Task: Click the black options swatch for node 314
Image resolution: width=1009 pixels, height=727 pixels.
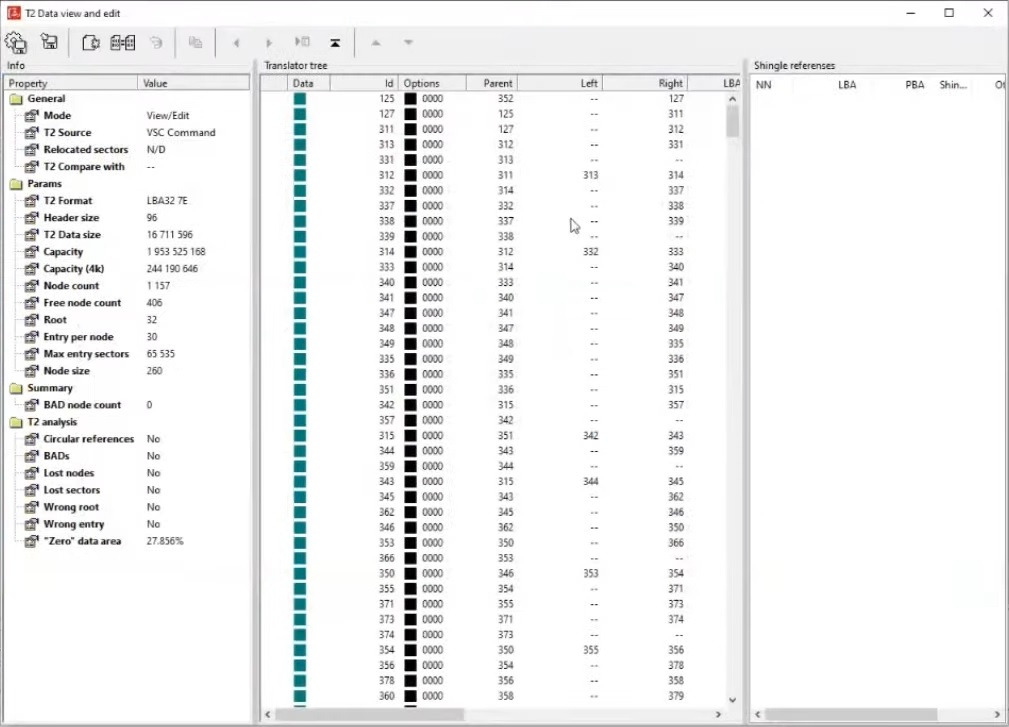Action: pos(410,252)
